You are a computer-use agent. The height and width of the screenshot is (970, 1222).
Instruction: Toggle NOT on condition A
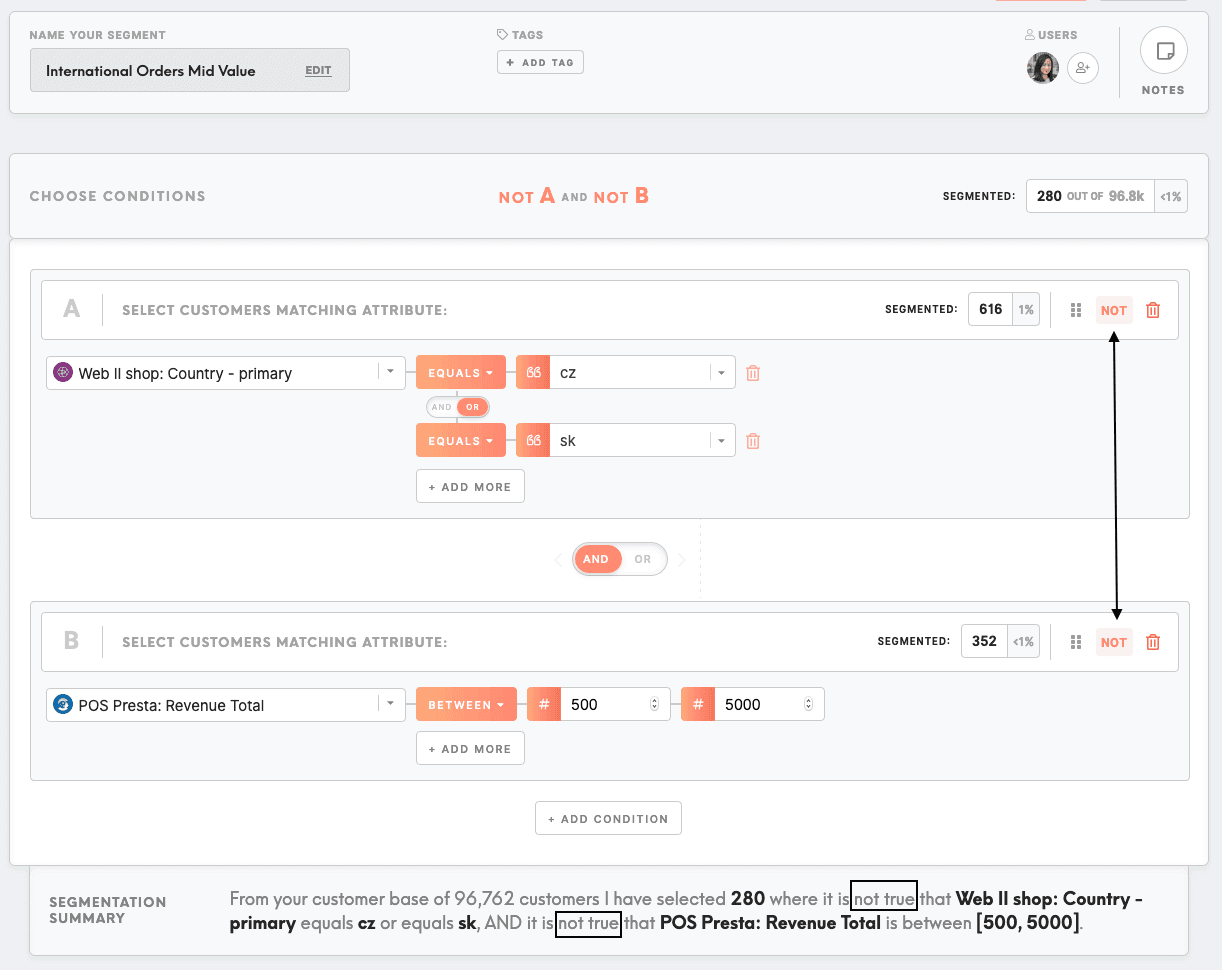[x=1113, y=310]
